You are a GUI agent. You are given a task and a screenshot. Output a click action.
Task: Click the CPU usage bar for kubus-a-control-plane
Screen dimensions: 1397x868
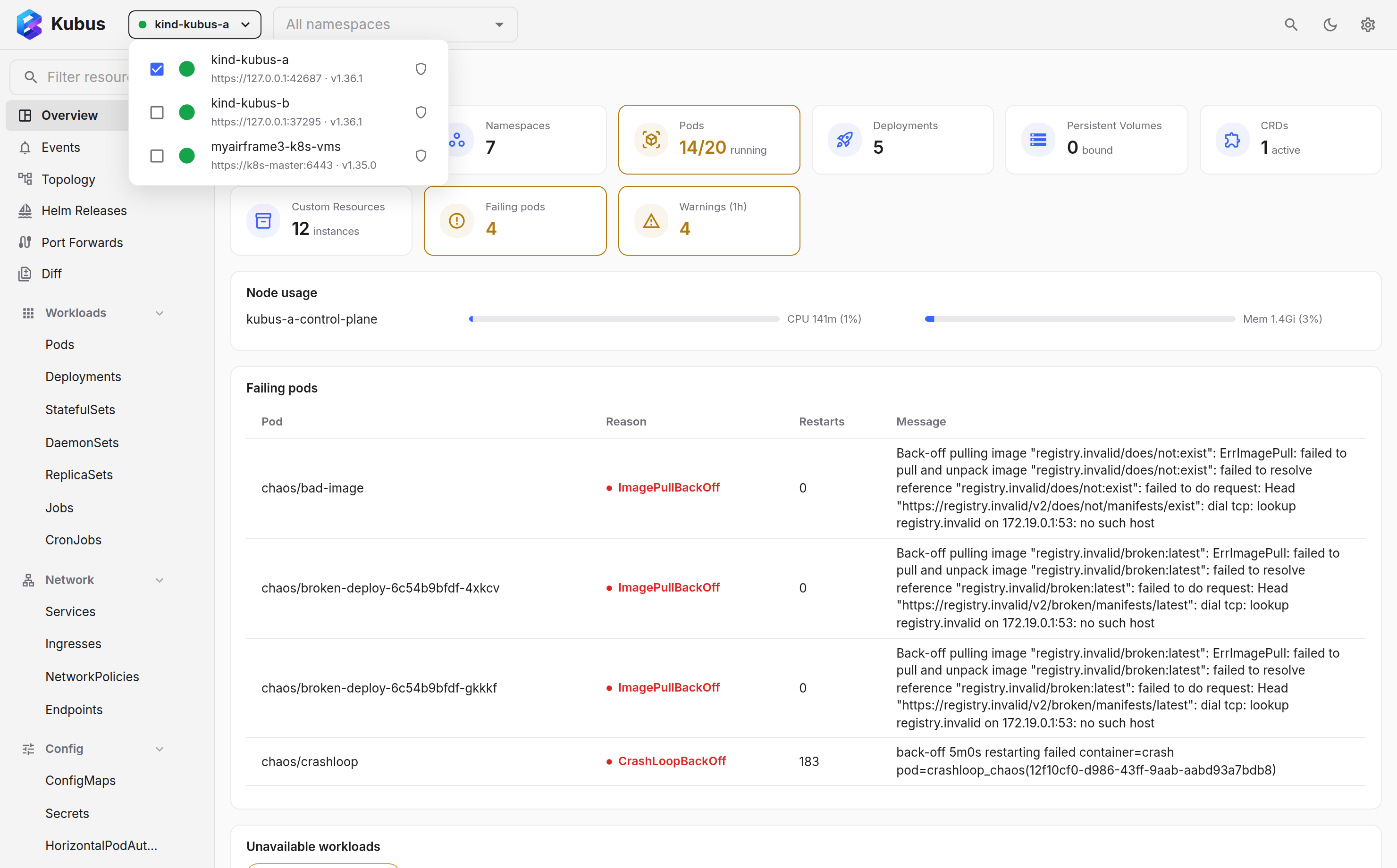624,318
